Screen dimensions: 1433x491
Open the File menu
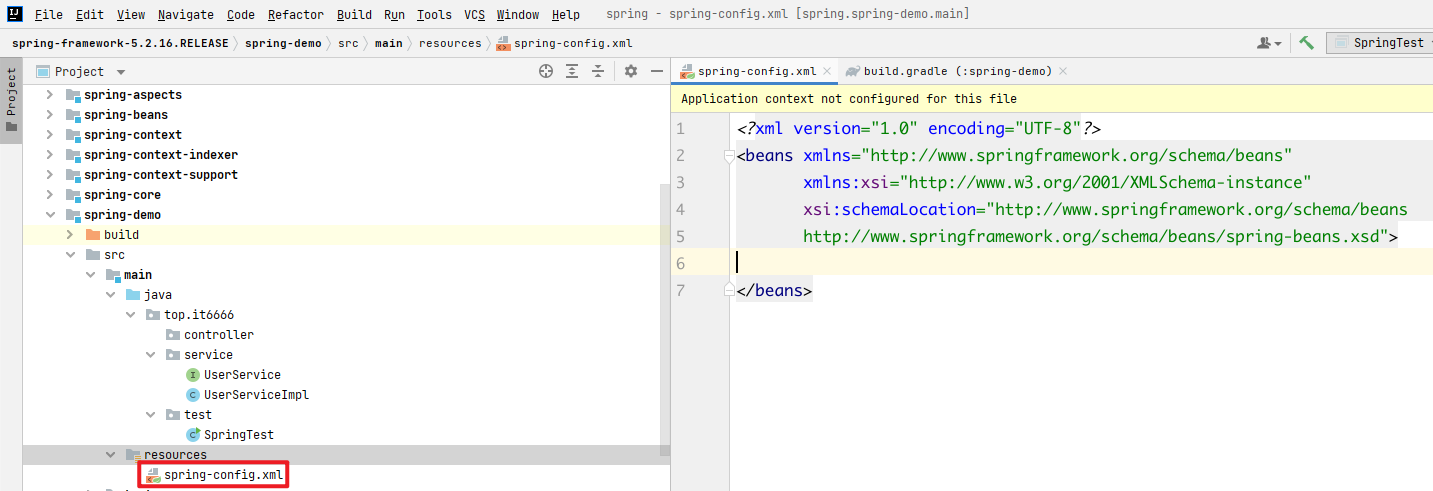click(x=48, y=15)
